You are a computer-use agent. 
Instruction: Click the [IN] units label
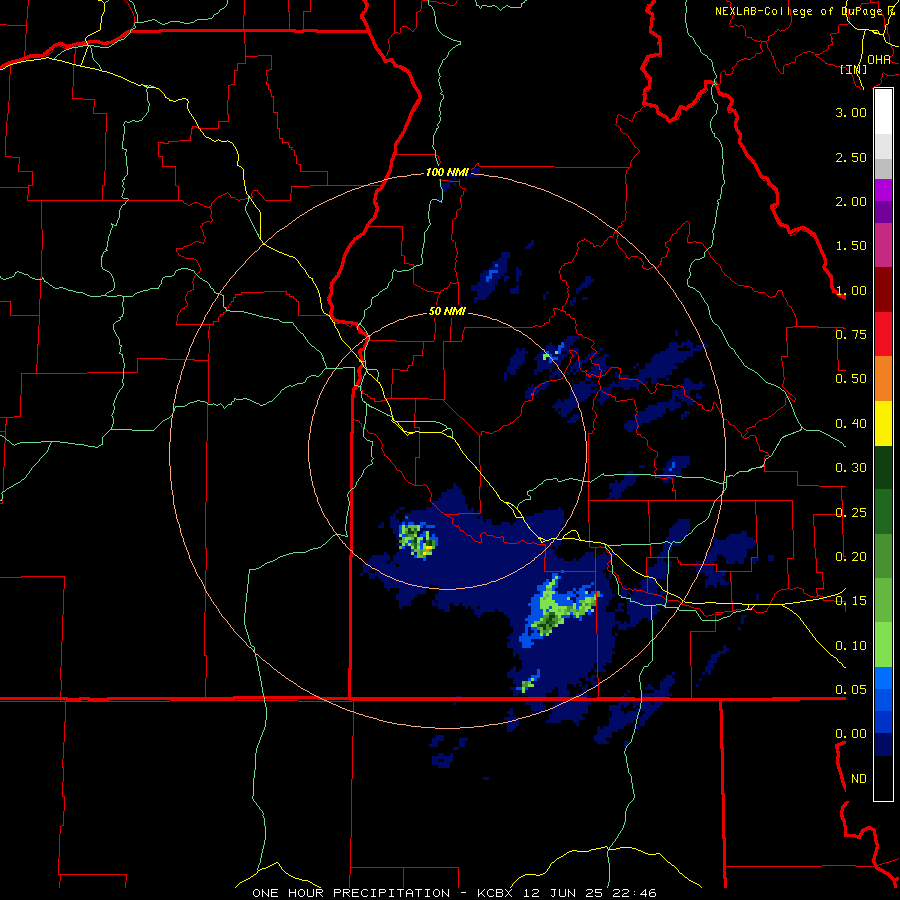(854, 69)
